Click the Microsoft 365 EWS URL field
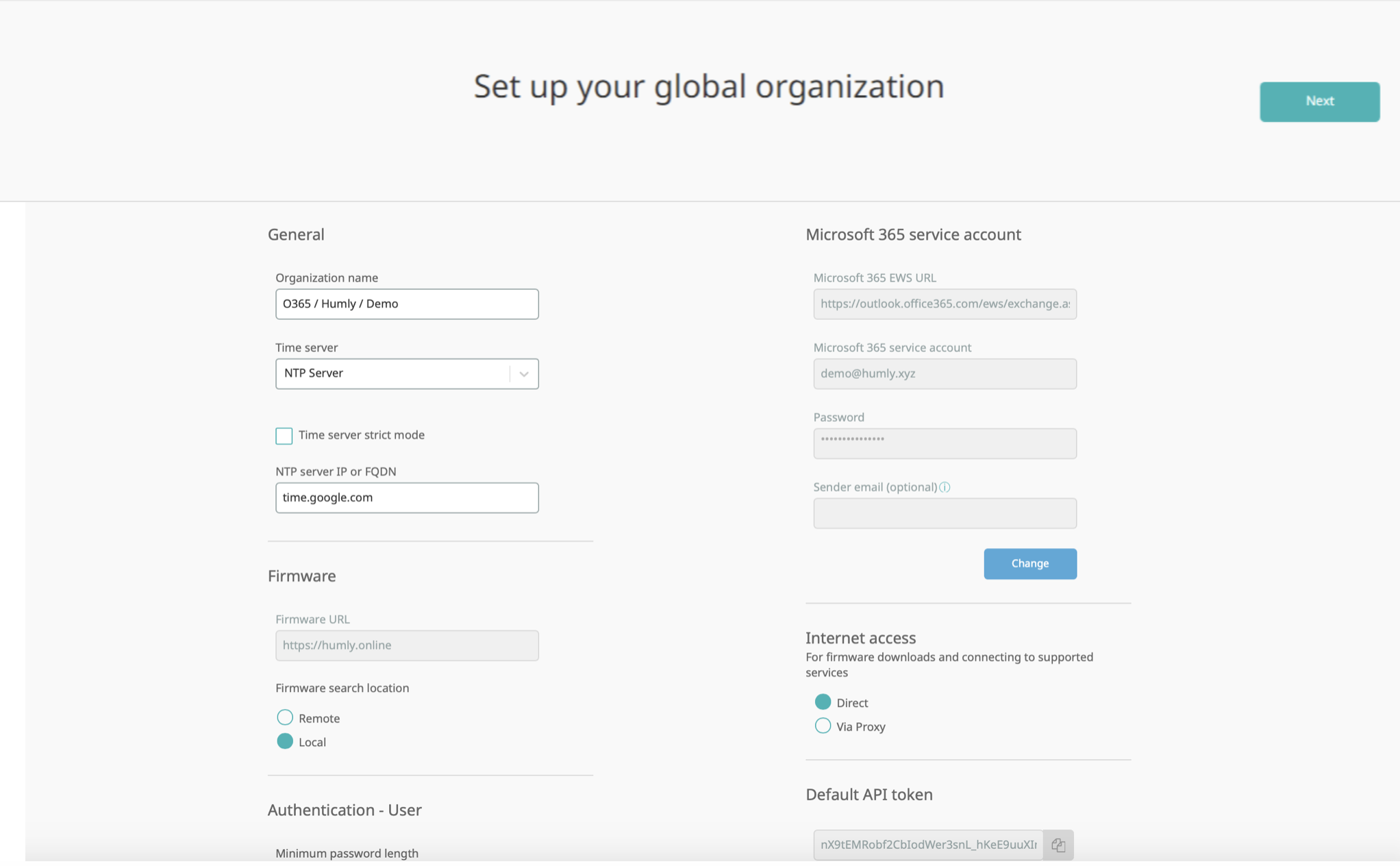The image size is (1400, 866). (x=945, y=304)
